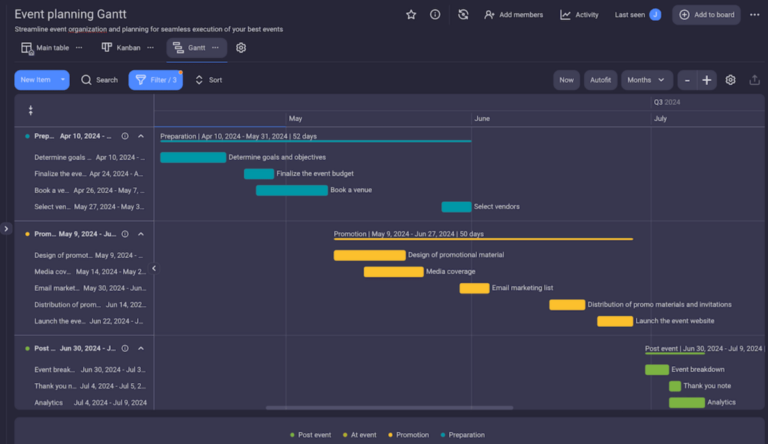Open Gantt settings gear near zoom controls
This screenshot has height=444, width=768.
[731, 80]
